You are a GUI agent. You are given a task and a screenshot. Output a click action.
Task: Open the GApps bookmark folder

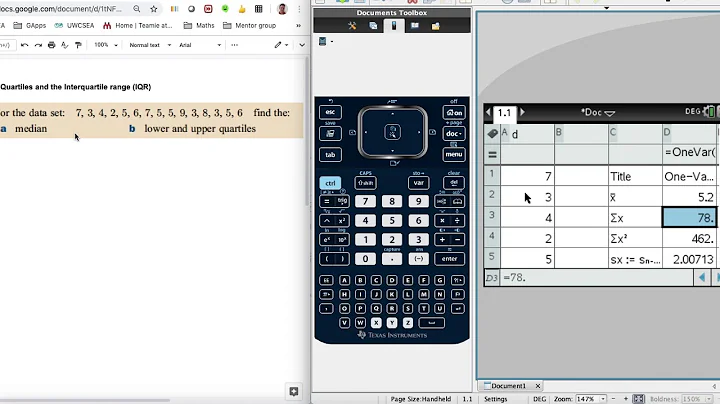point(30,26)
